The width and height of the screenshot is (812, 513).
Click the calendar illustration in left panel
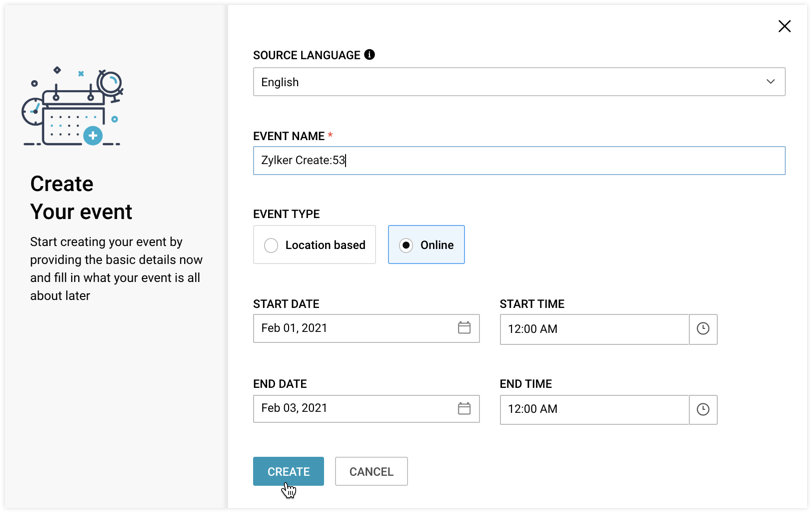[x=72, y=108]
